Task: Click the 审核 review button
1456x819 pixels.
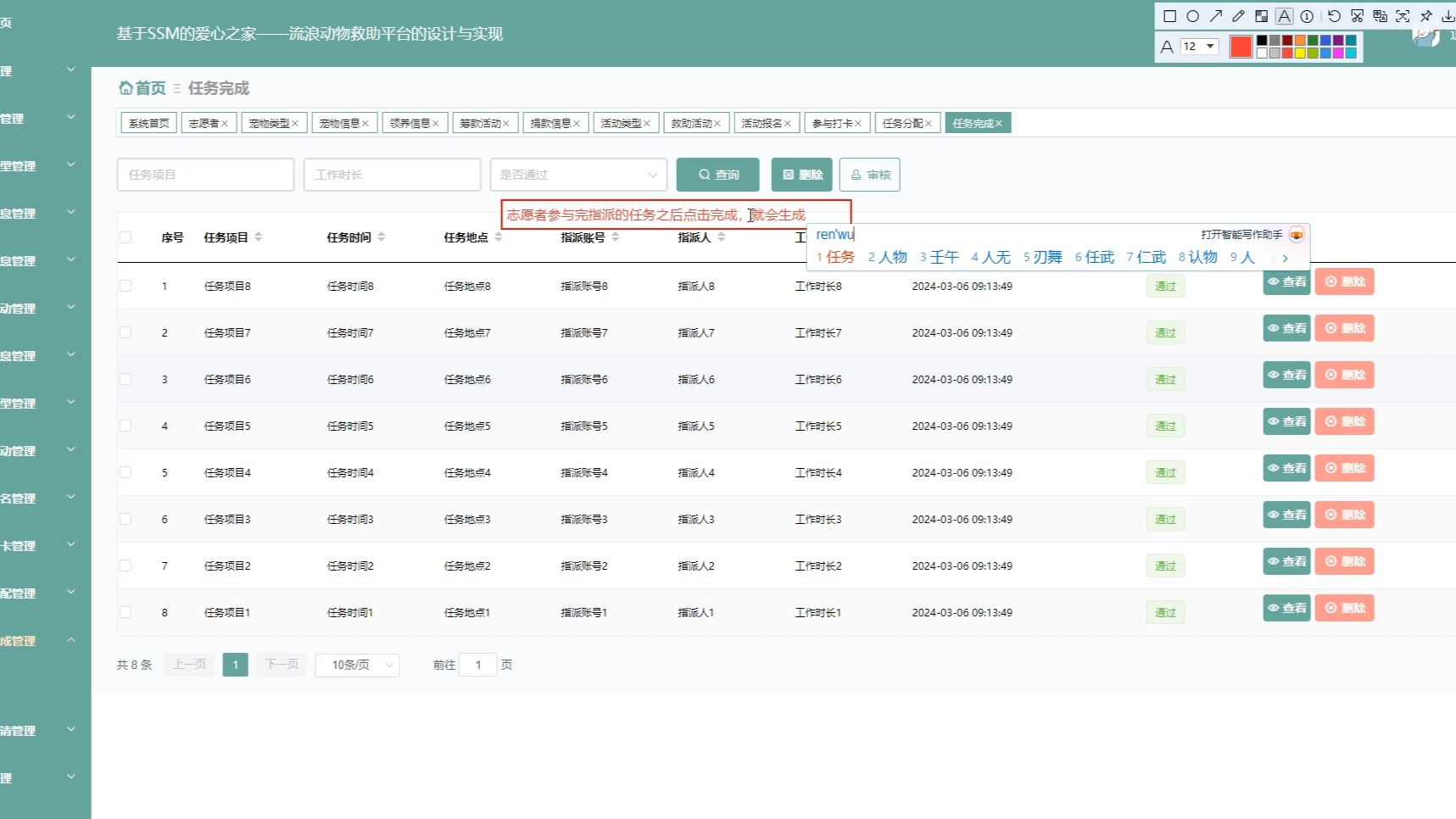Action: [x=870, y=175]
